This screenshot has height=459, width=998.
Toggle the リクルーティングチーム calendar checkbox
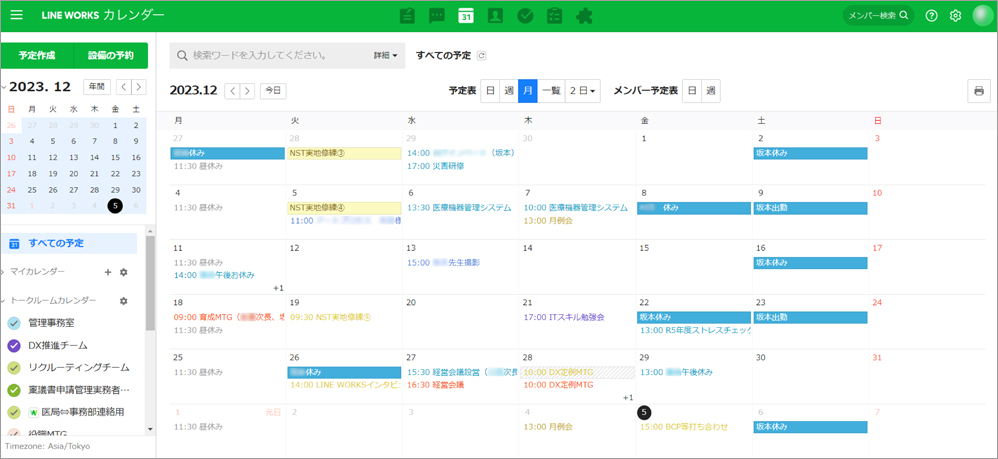point(14,367)
